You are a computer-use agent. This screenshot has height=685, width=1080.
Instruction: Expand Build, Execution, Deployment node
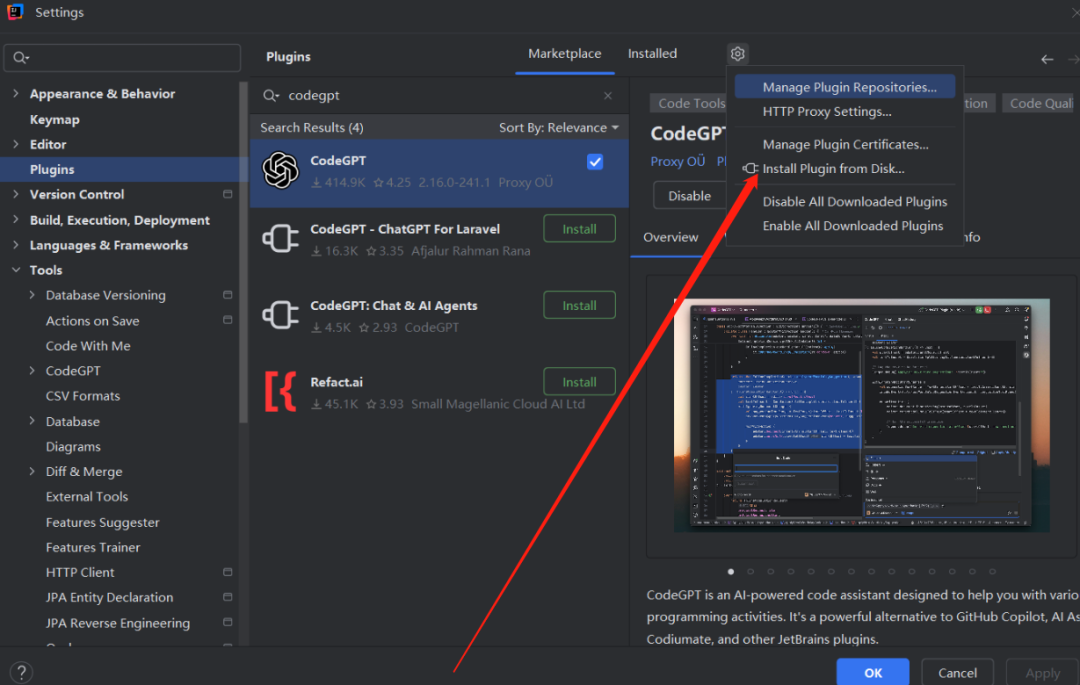click(x=16, y=220)
